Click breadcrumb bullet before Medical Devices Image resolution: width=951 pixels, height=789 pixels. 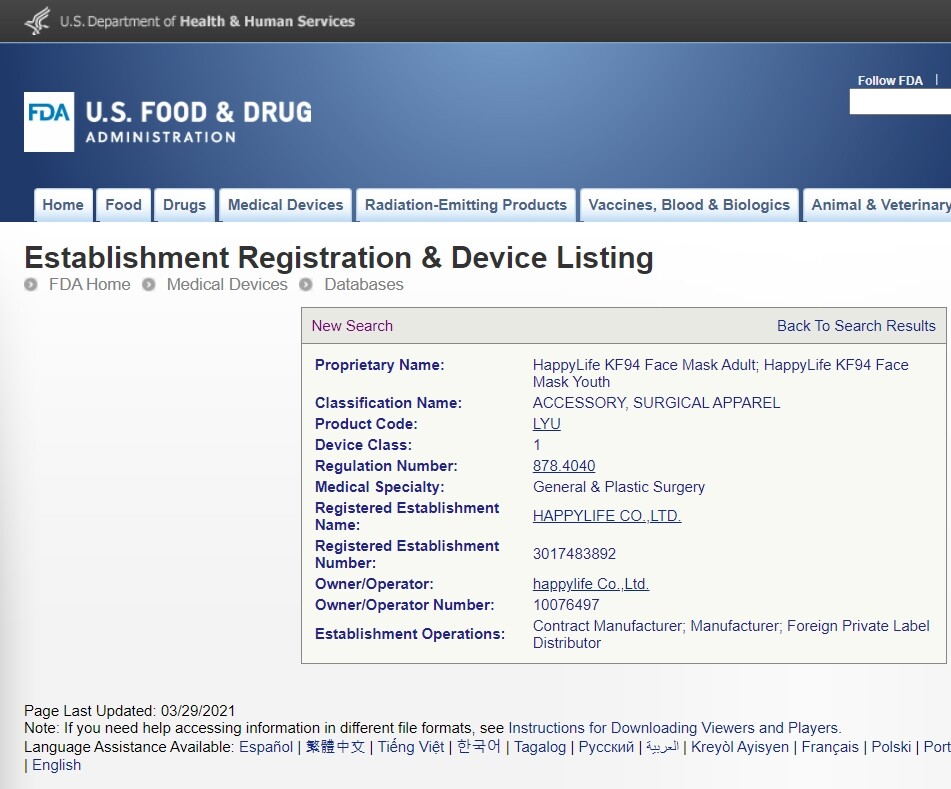149,284
